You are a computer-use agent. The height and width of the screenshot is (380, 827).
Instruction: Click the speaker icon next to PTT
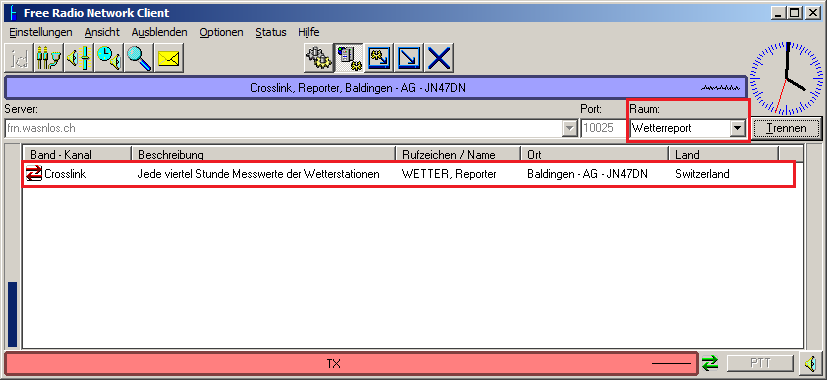coord(810,363)
